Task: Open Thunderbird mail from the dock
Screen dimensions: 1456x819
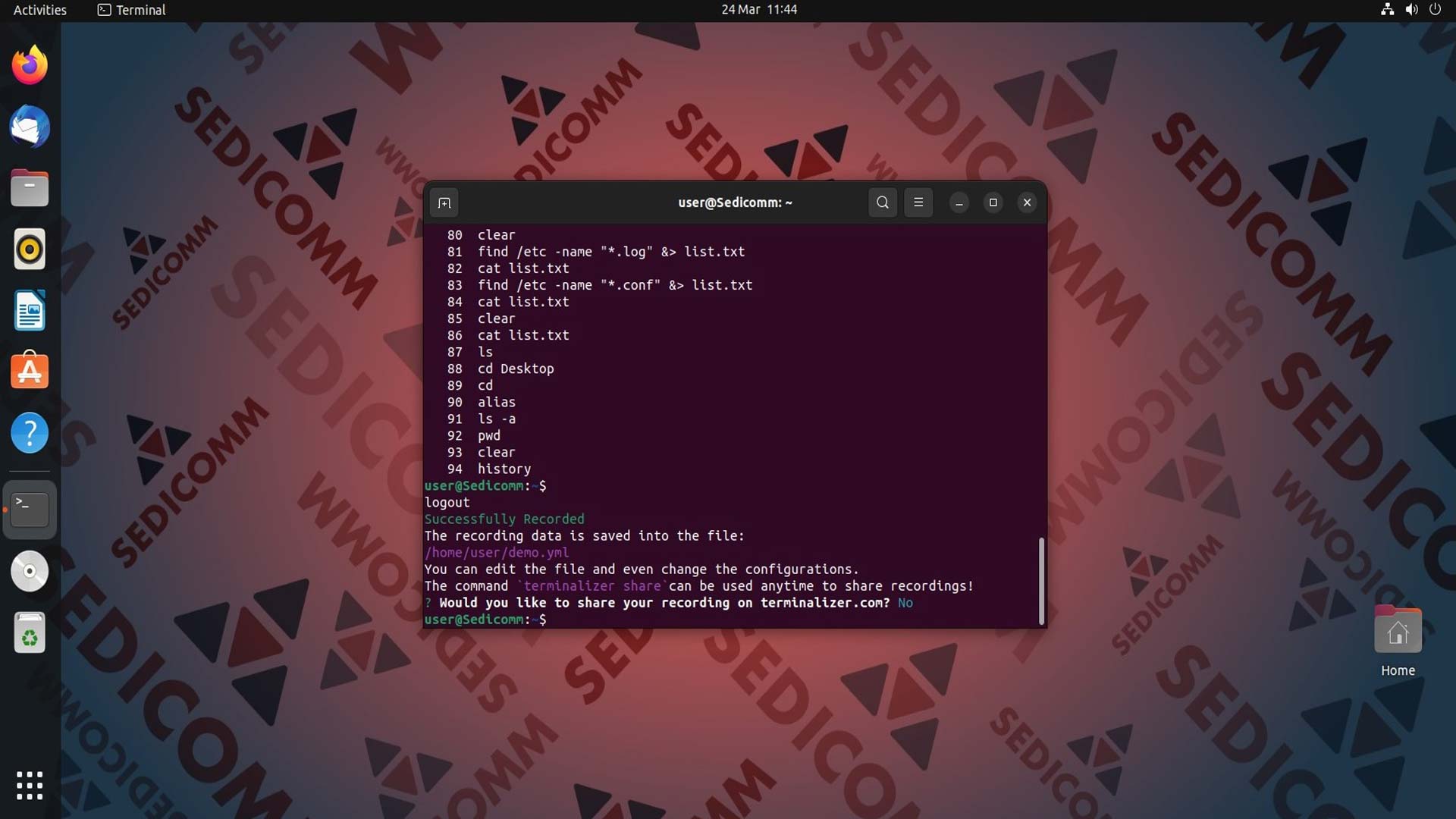Action: pyautogui.click(x=30, y=127)
